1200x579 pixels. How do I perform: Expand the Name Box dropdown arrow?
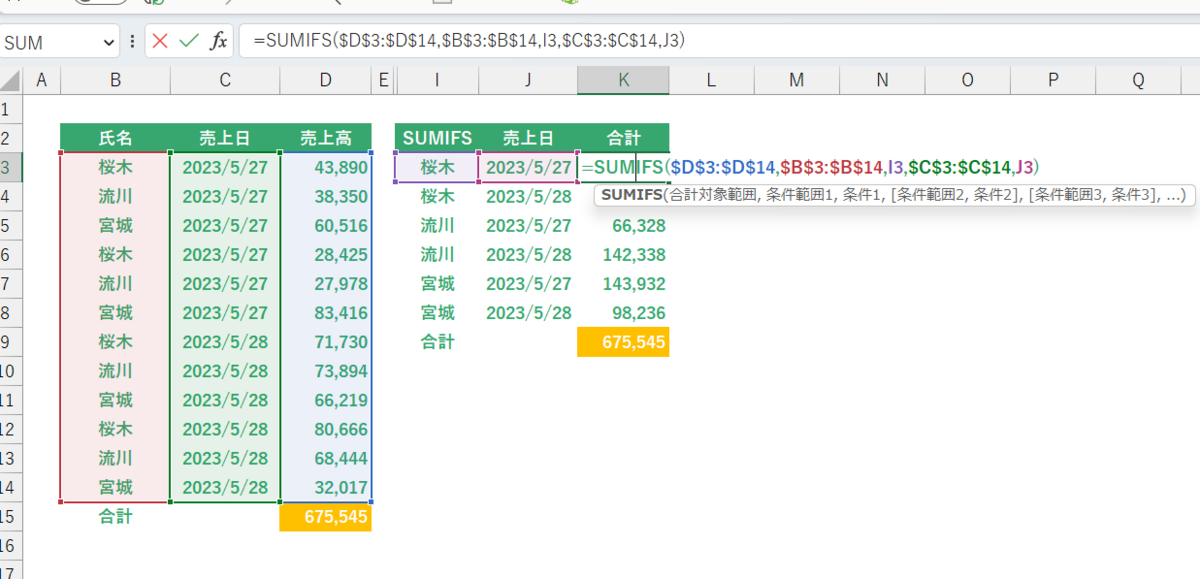click(x=109, y=42)
